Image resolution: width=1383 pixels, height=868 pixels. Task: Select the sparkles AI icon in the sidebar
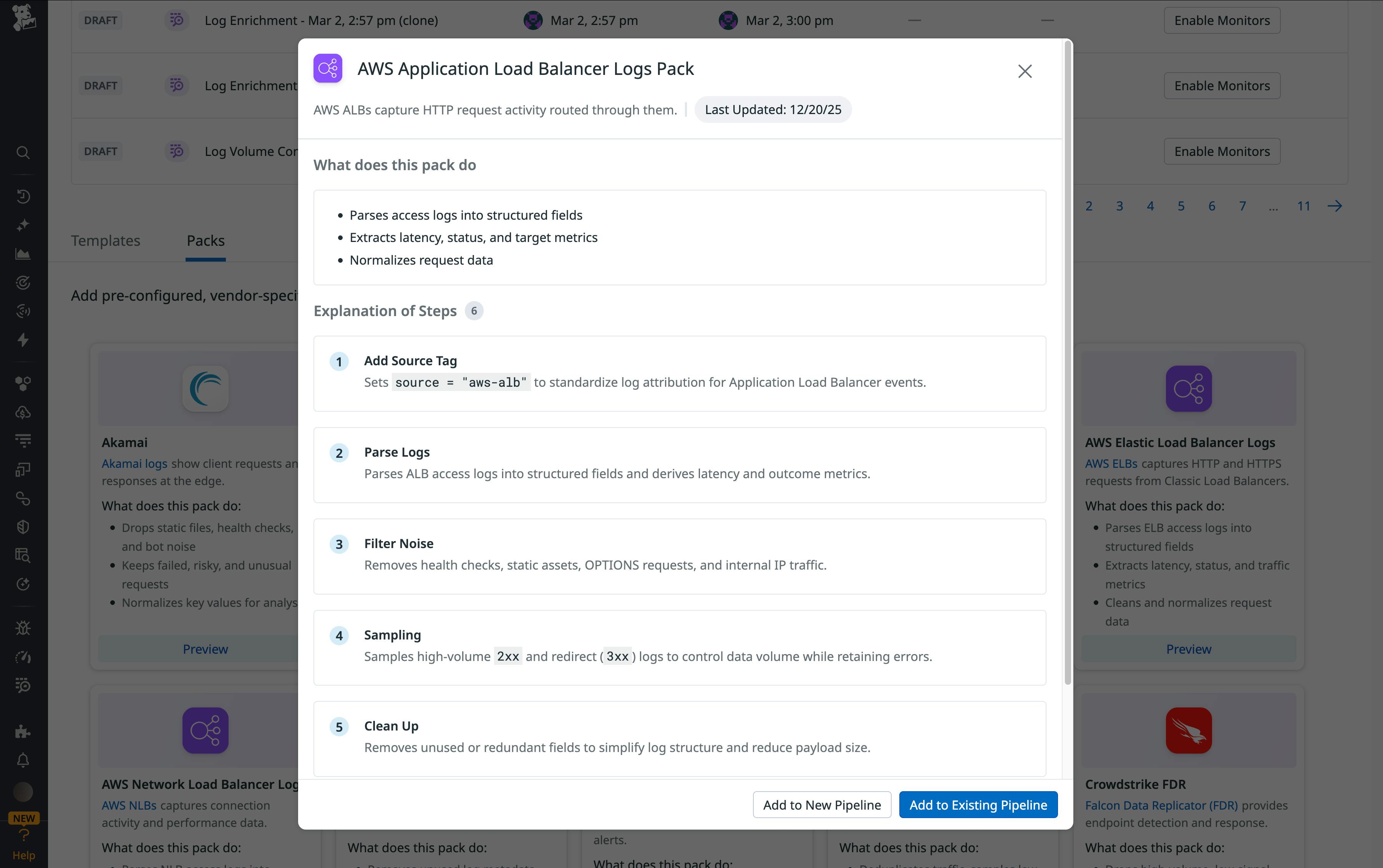(23, 224)
